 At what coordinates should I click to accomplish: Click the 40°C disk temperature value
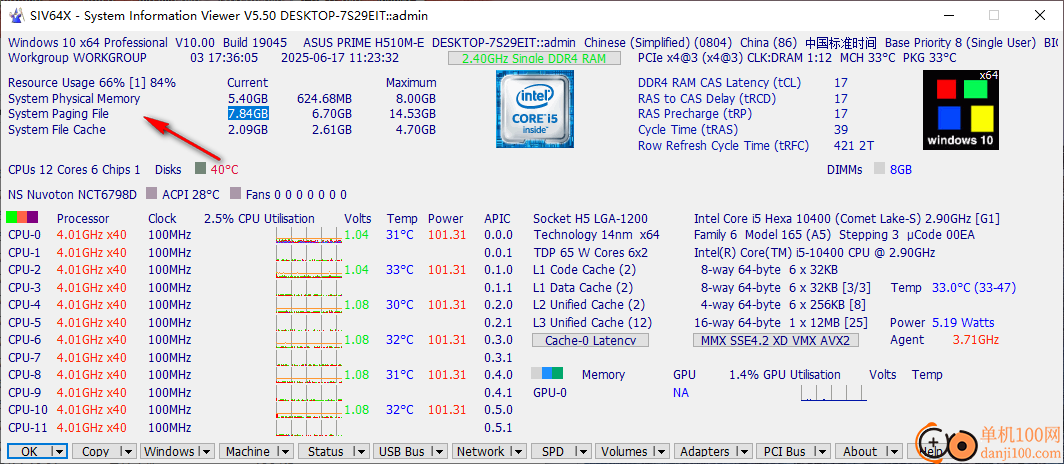(224, 169)
